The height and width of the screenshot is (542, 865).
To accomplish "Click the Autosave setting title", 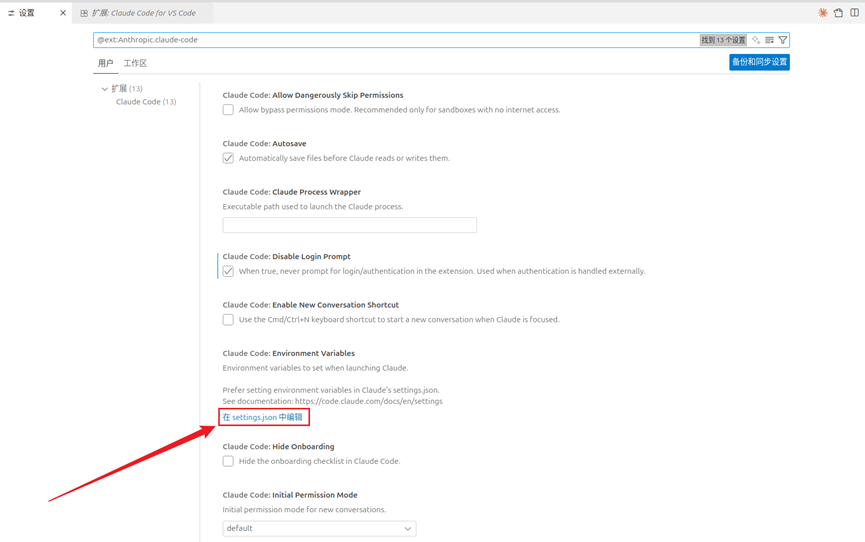I will point(264,144).
